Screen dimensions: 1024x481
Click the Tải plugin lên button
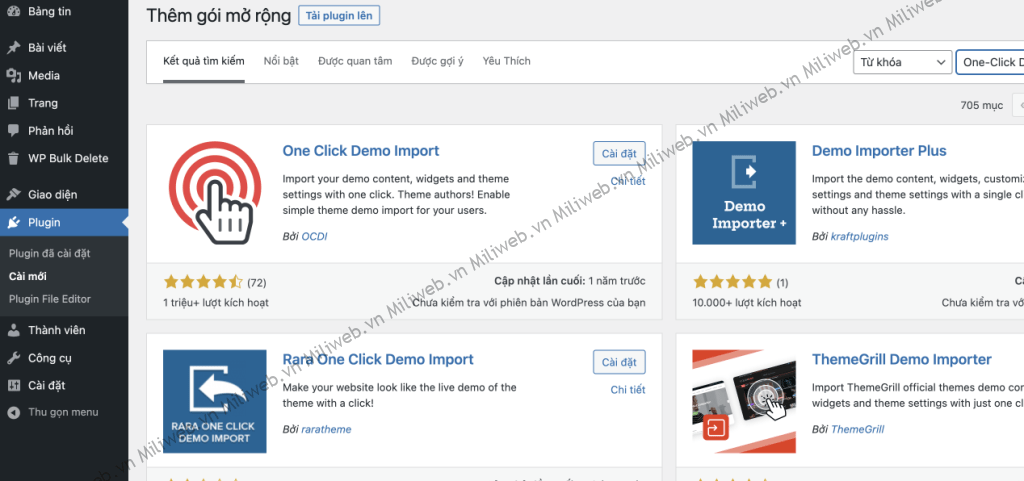coord(339,16)
